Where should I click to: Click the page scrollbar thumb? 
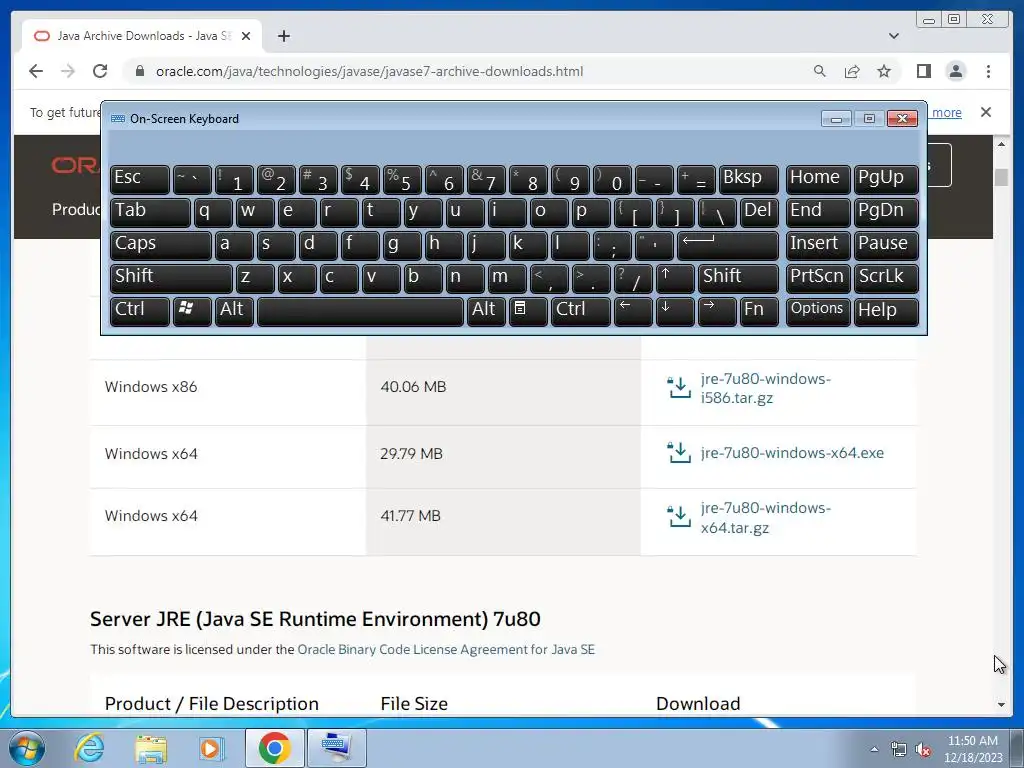pos(1001,177)
